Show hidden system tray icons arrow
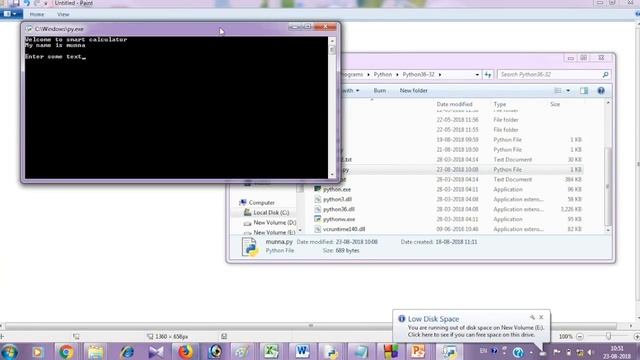Screen dimensions: 640x360 pos(531,352)
